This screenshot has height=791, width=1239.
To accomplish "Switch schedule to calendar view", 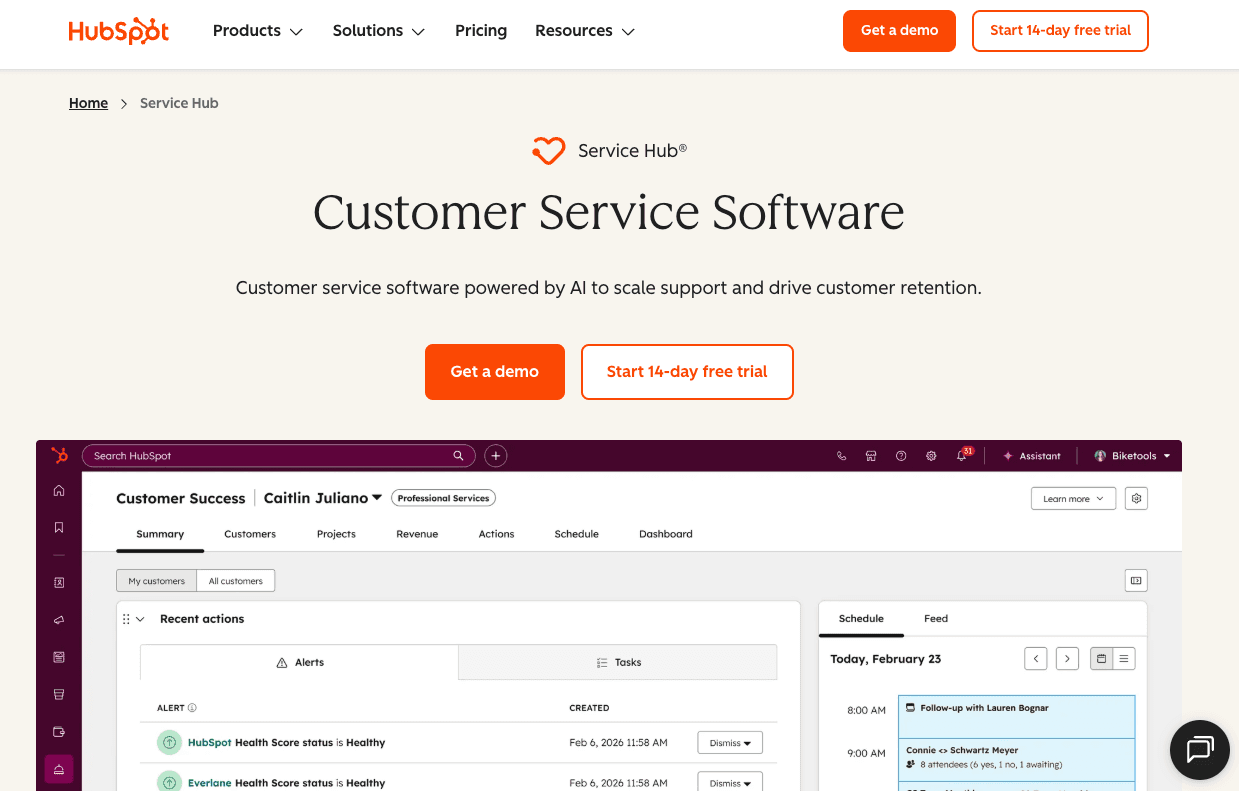I will click(x=1102, y=658).
